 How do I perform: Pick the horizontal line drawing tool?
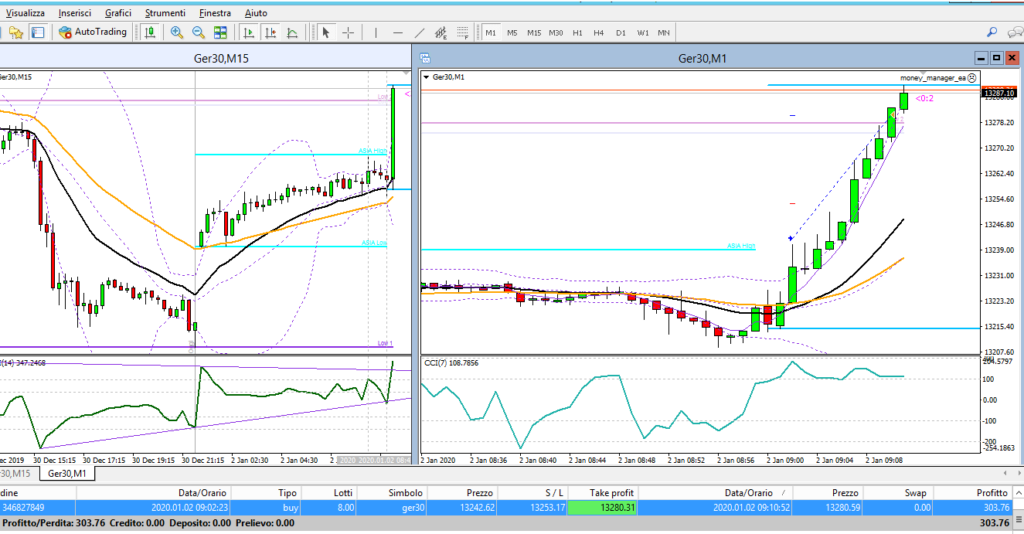398,32
